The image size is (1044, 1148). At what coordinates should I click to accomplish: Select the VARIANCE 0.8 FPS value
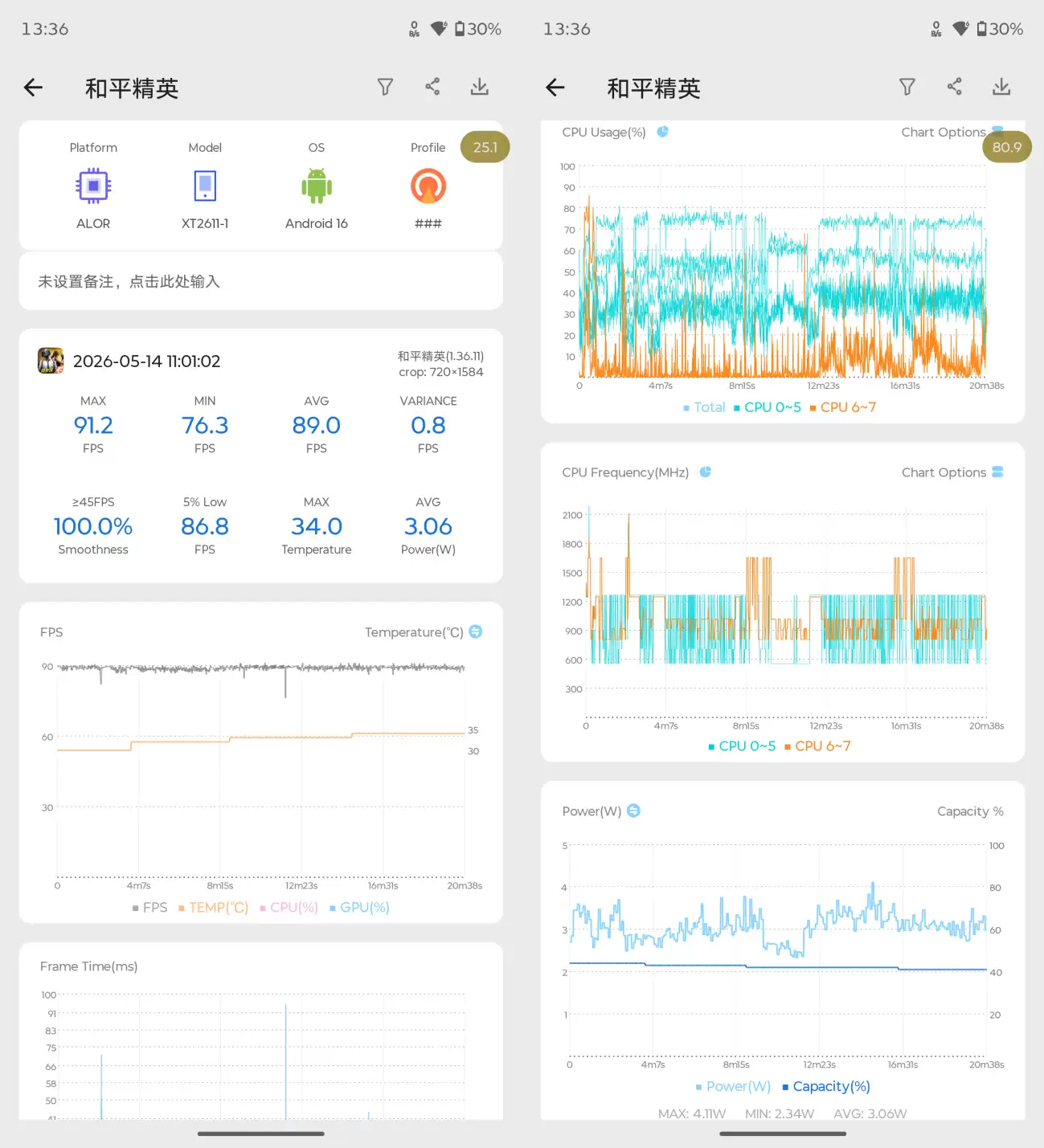click(428, 425)
